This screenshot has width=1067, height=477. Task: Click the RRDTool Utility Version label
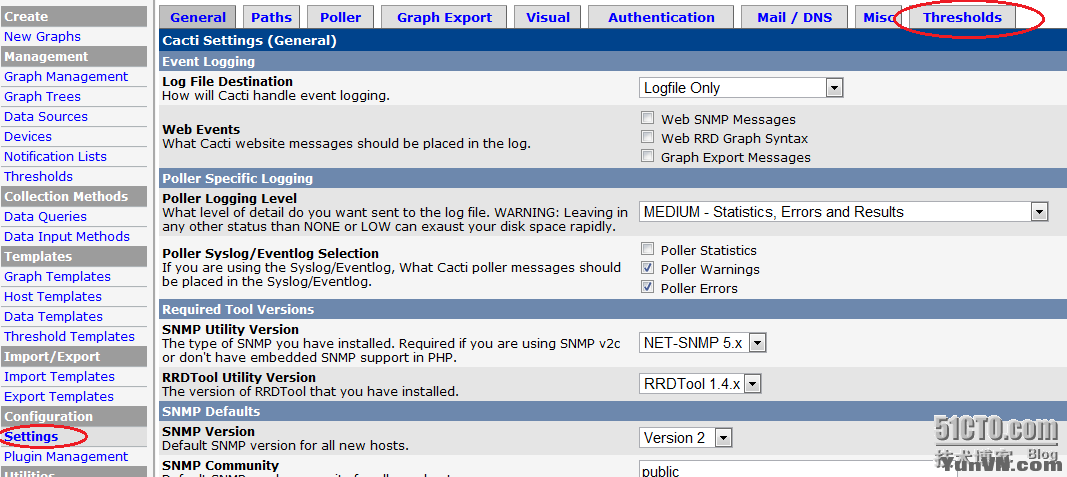click(239, 377)
